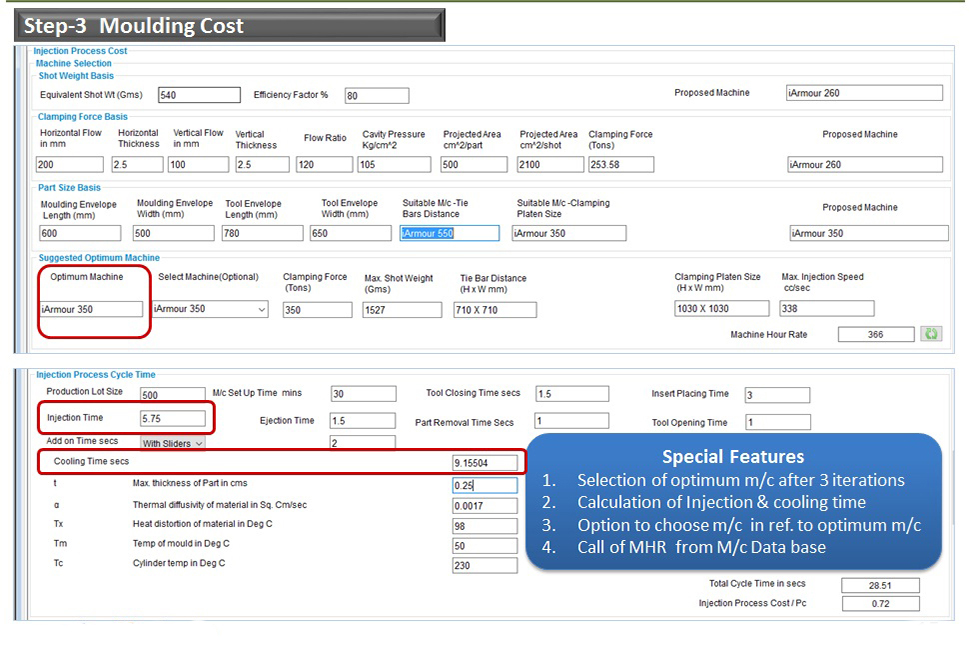
Task: Click the Max. Injection Speed cc/sec field
Action: [x=828, y=309]
